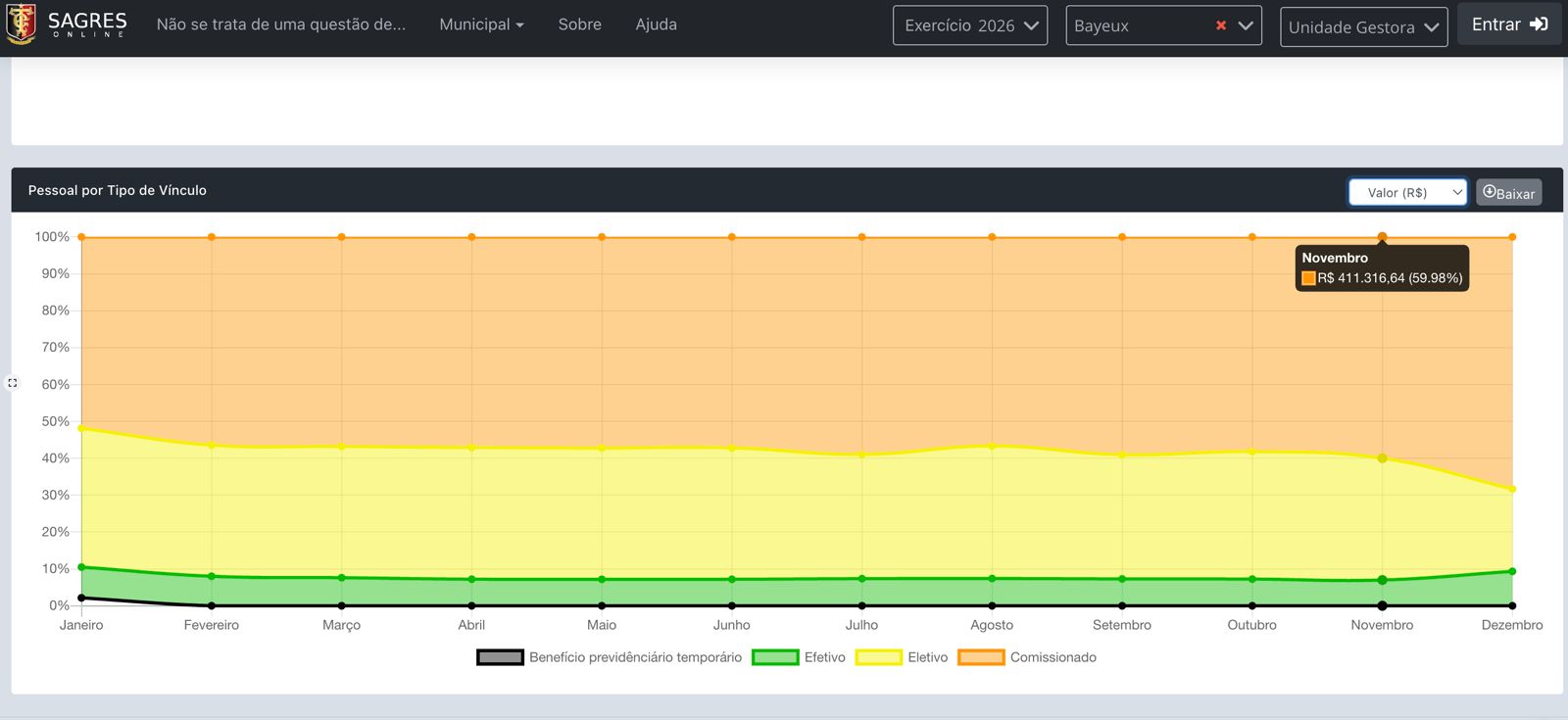Toggle the Eletivo legend series

tap(878, 657)
